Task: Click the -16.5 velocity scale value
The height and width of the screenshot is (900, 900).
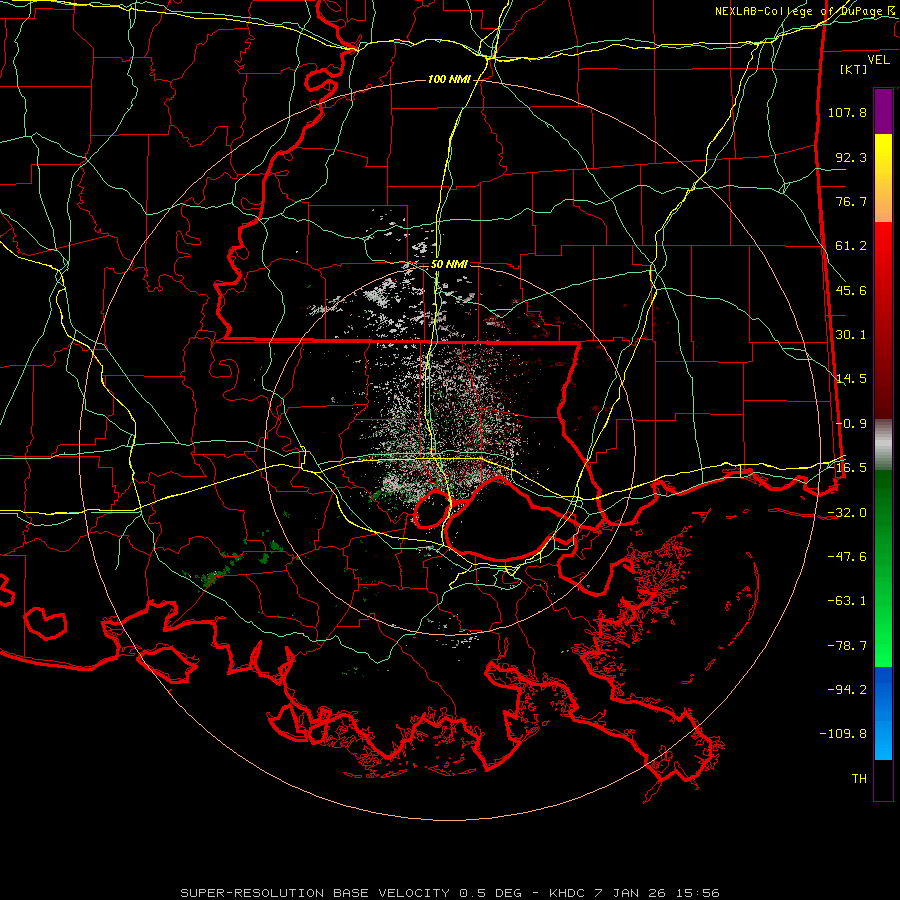Action: pos(847,468)
